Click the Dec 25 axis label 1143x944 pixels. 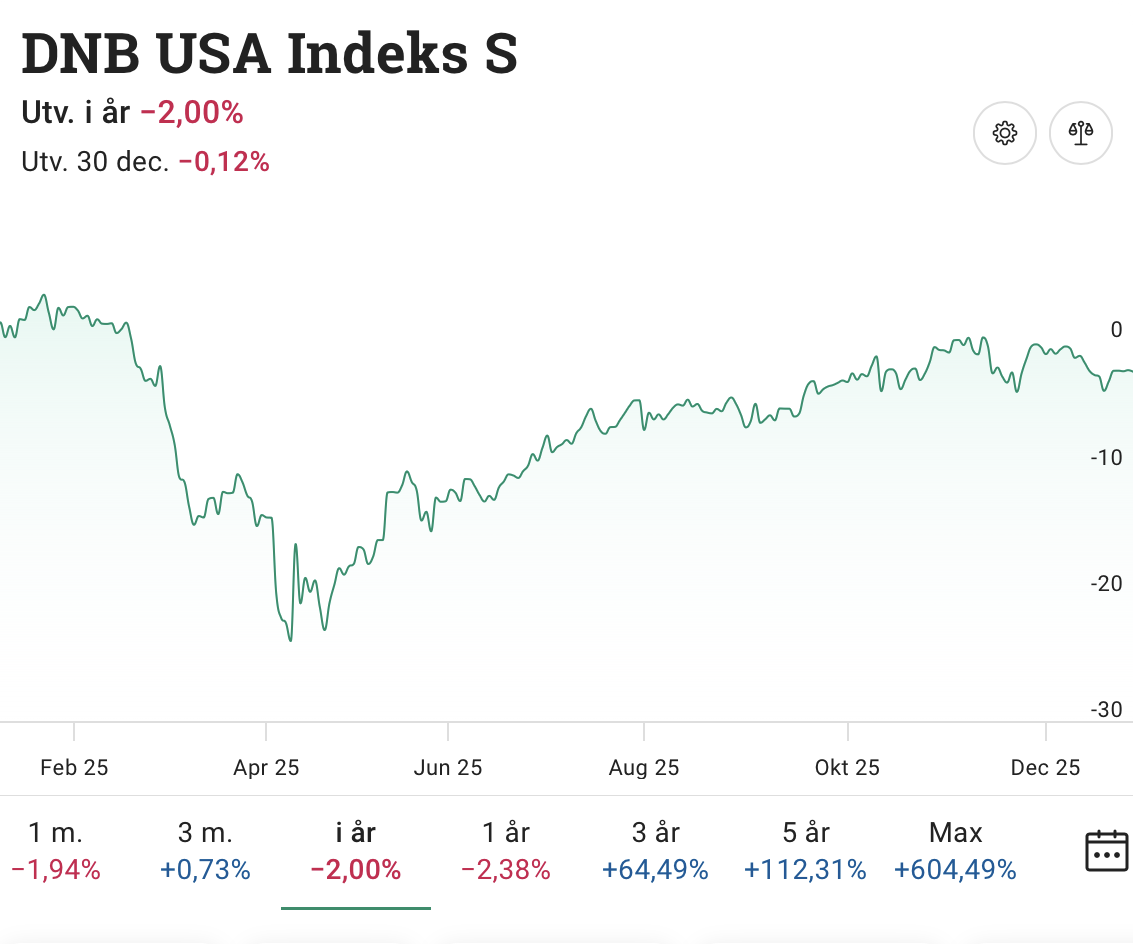pos(1045,768)
